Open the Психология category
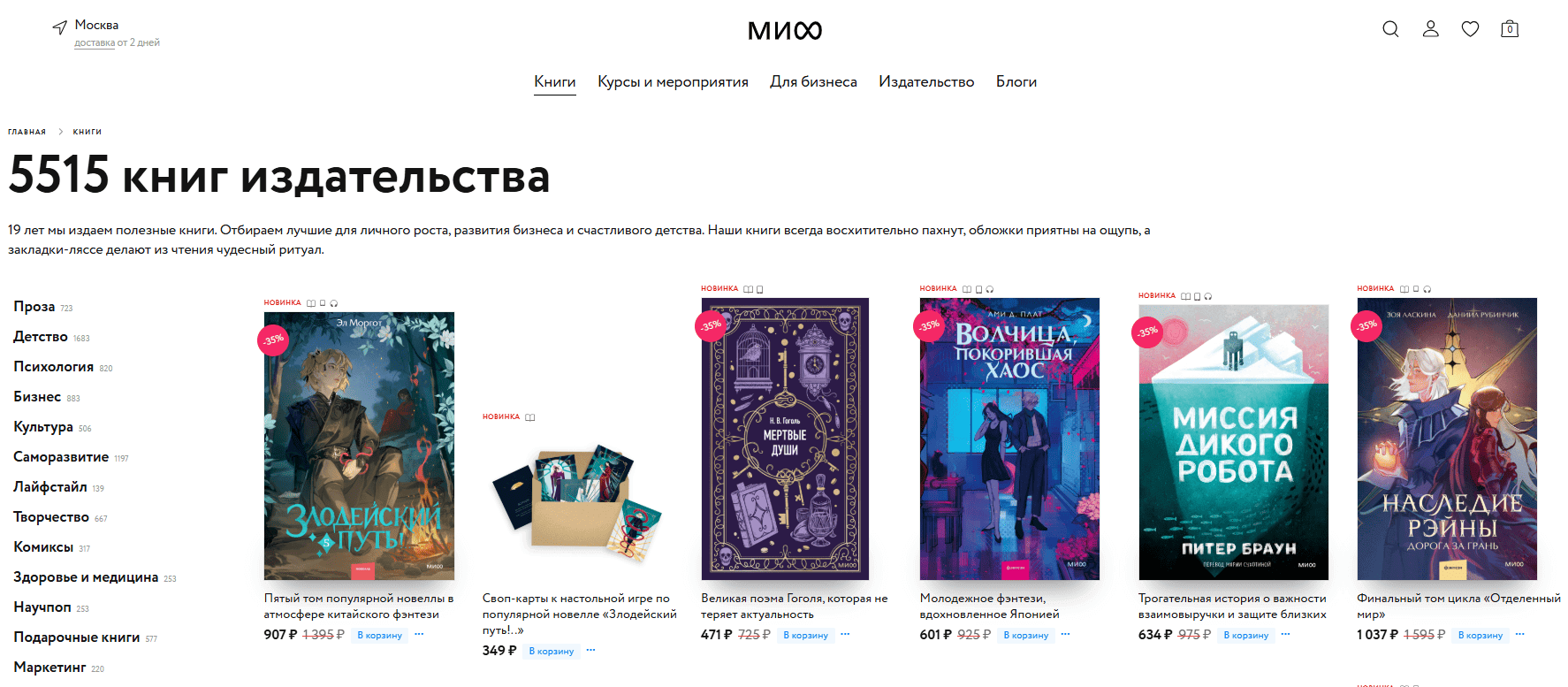The height and width of the screenshot is (687, 1568). (53, 366)
